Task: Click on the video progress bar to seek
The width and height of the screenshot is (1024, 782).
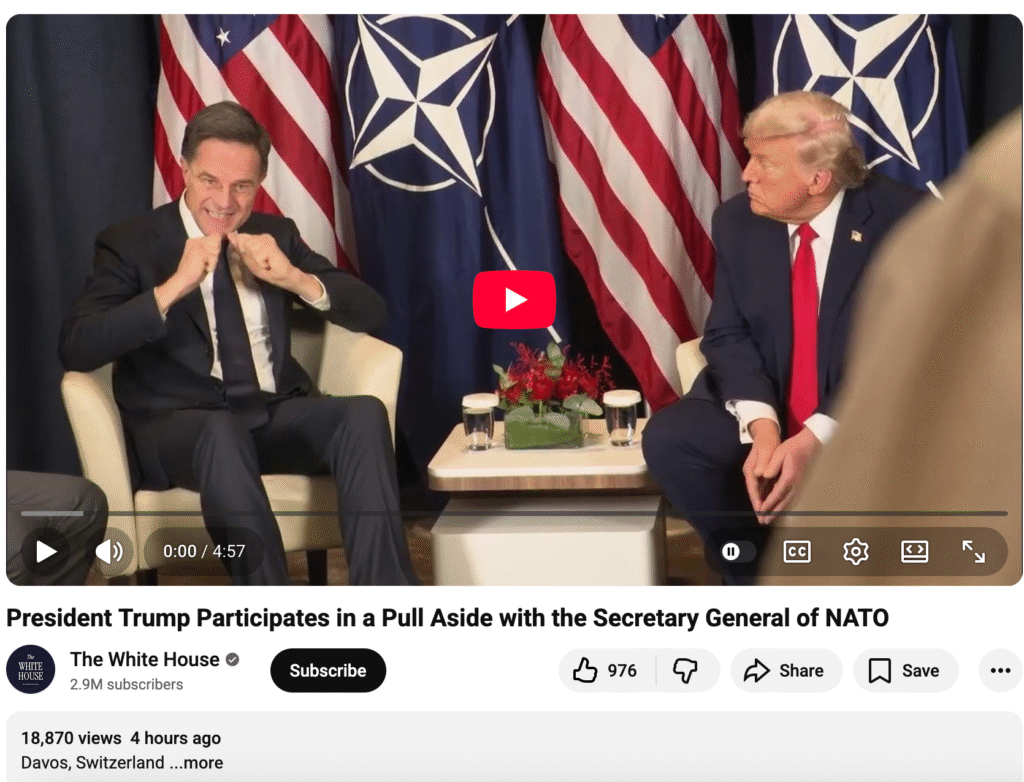Action: [514, 513]
